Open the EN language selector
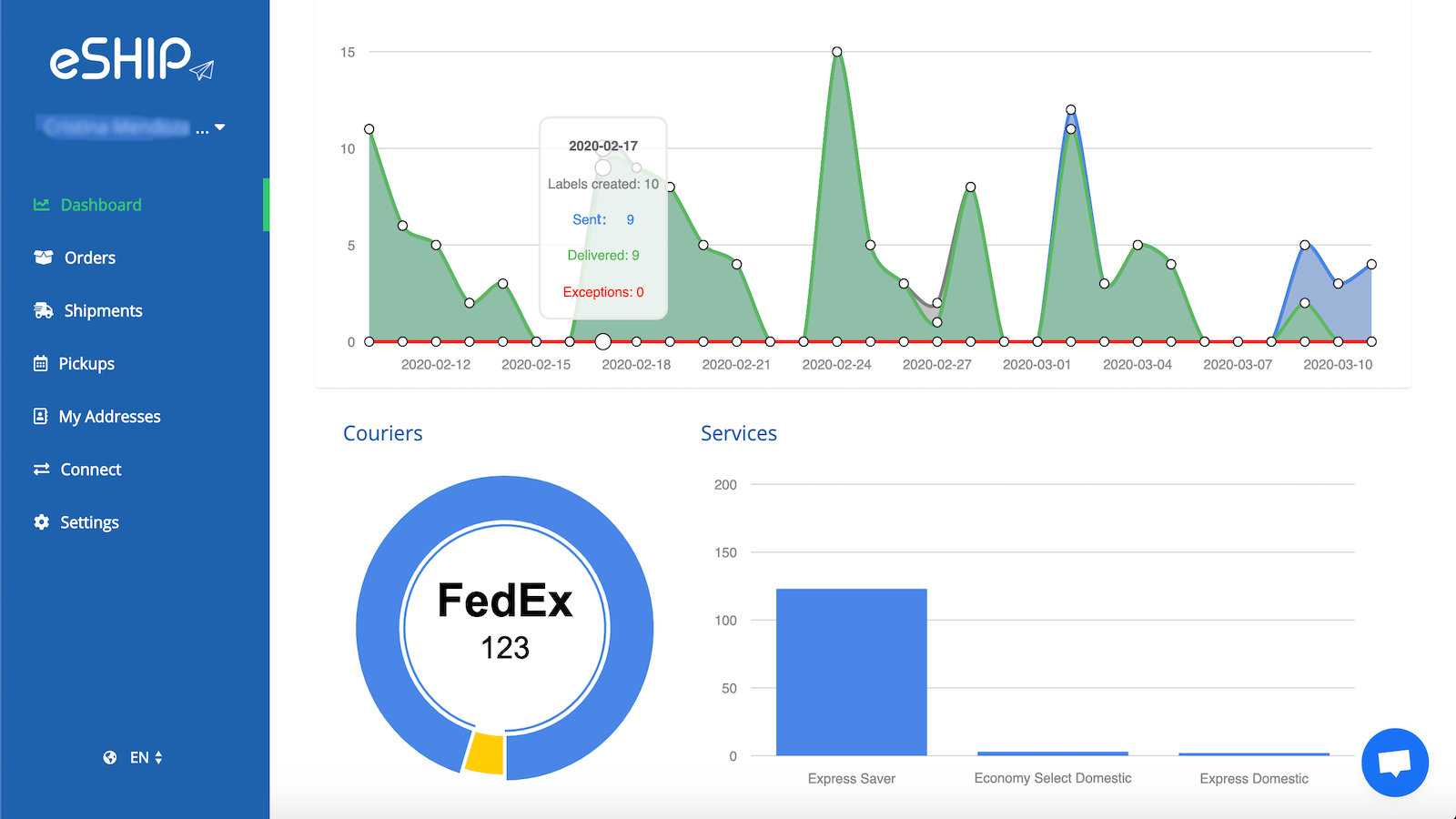Screen dimensions: 1456x819 click(146, 757)
